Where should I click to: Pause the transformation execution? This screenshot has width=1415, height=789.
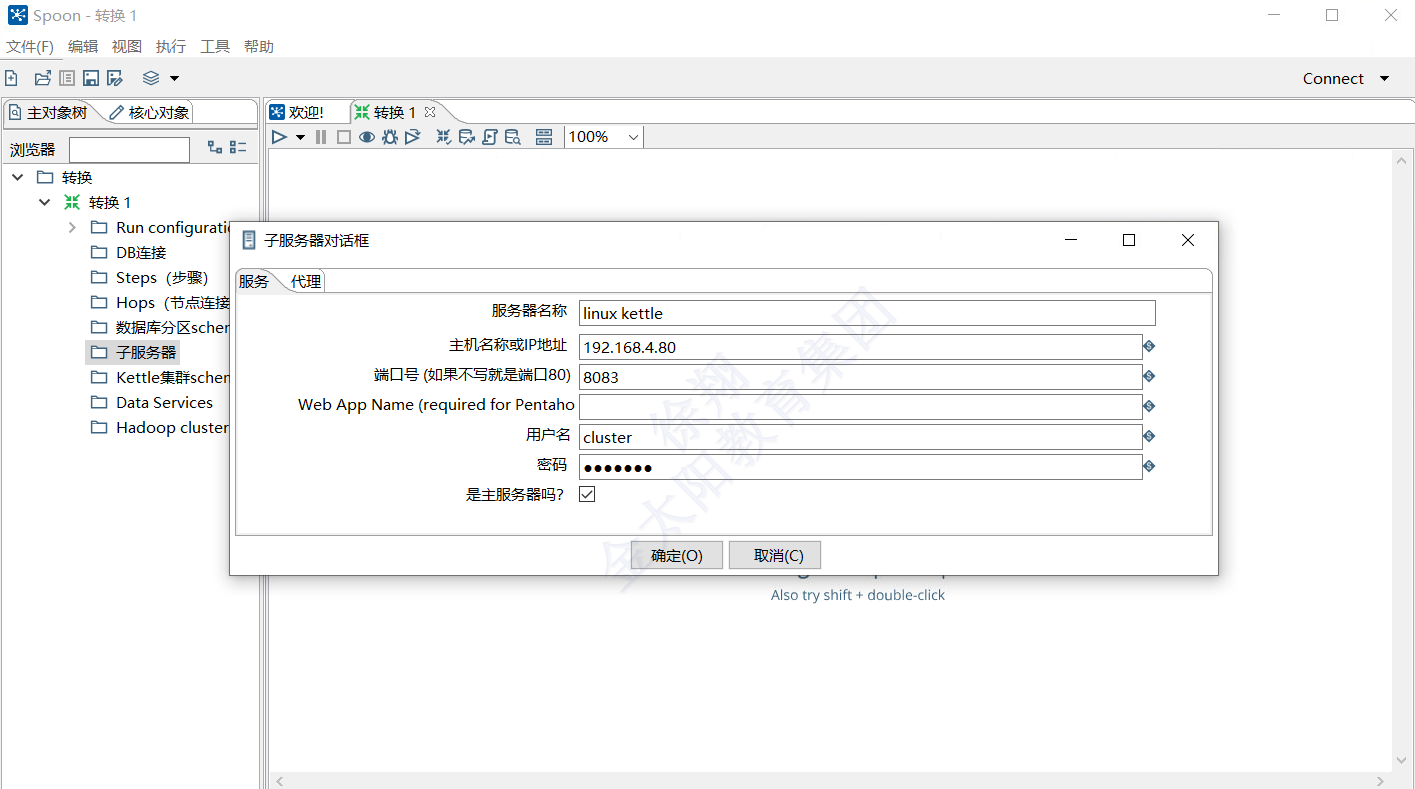[320, 137]
